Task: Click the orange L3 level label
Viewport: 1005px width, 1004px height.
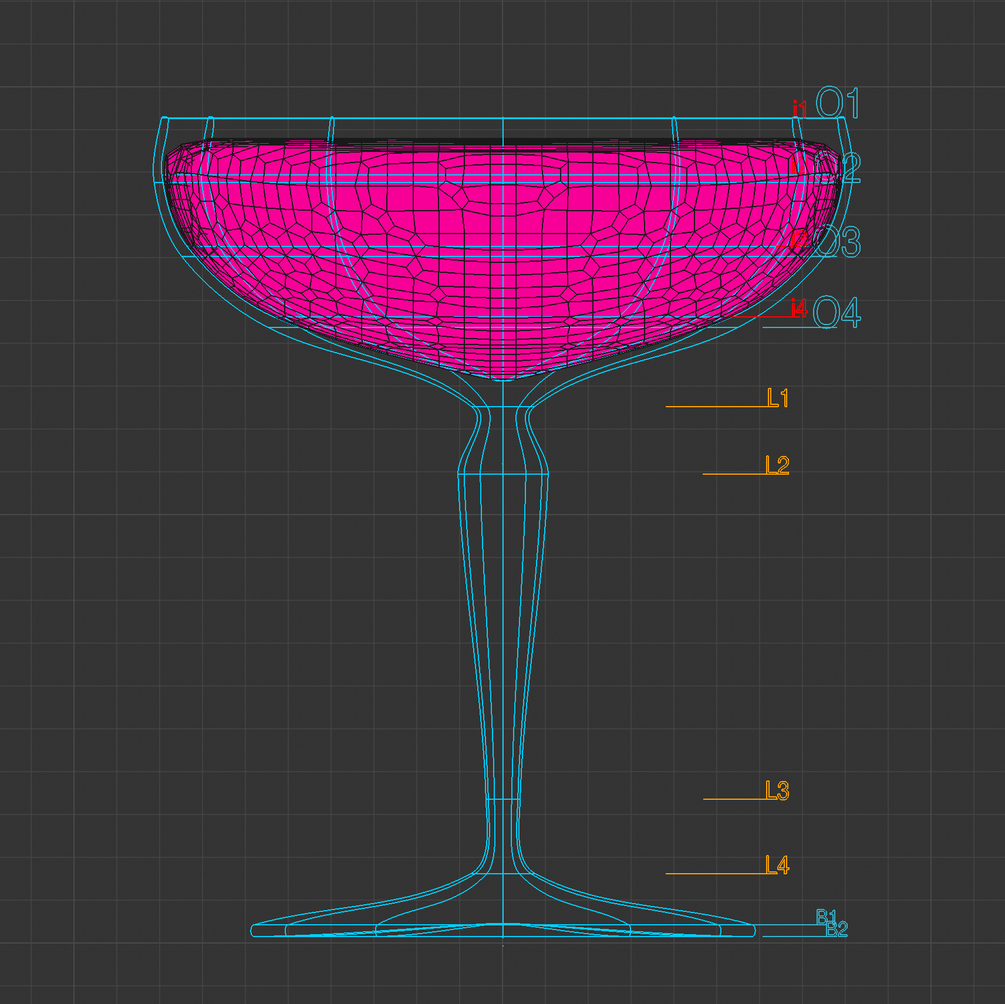Action: click(x=777, y=790)
